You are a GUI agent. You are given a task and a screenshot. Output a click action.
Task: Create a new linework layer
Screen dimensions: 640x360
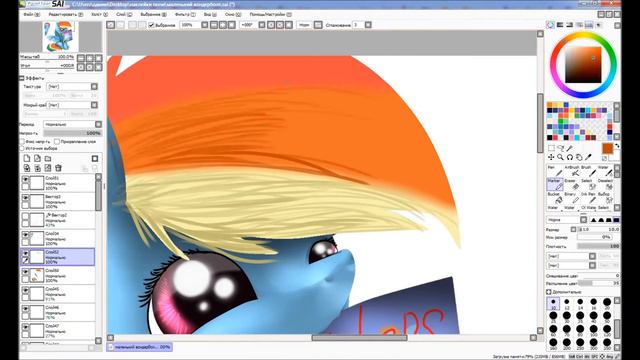coord(38,158)
